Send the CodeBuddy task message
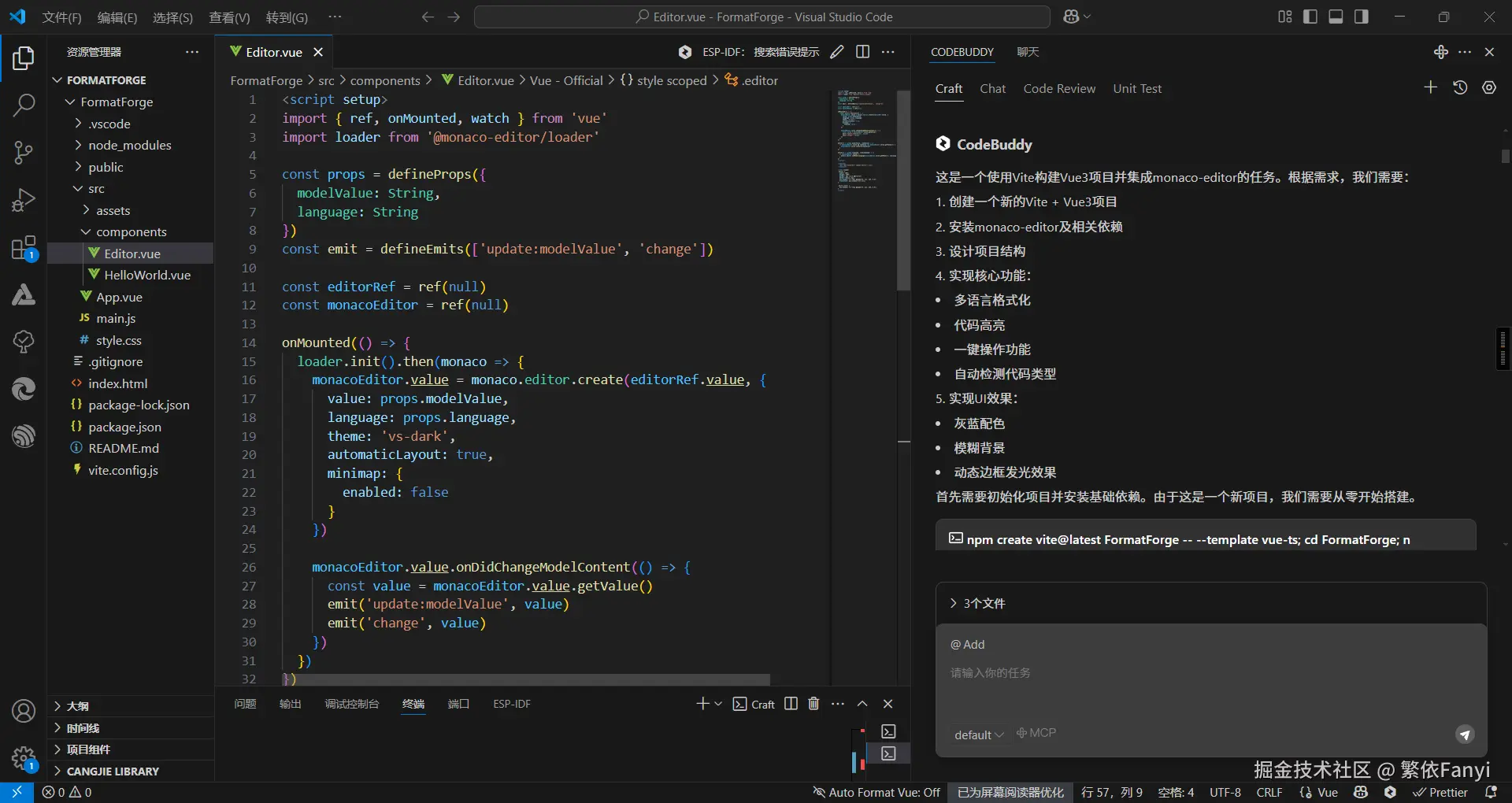1512x803 pixels. click(1464, 735)
